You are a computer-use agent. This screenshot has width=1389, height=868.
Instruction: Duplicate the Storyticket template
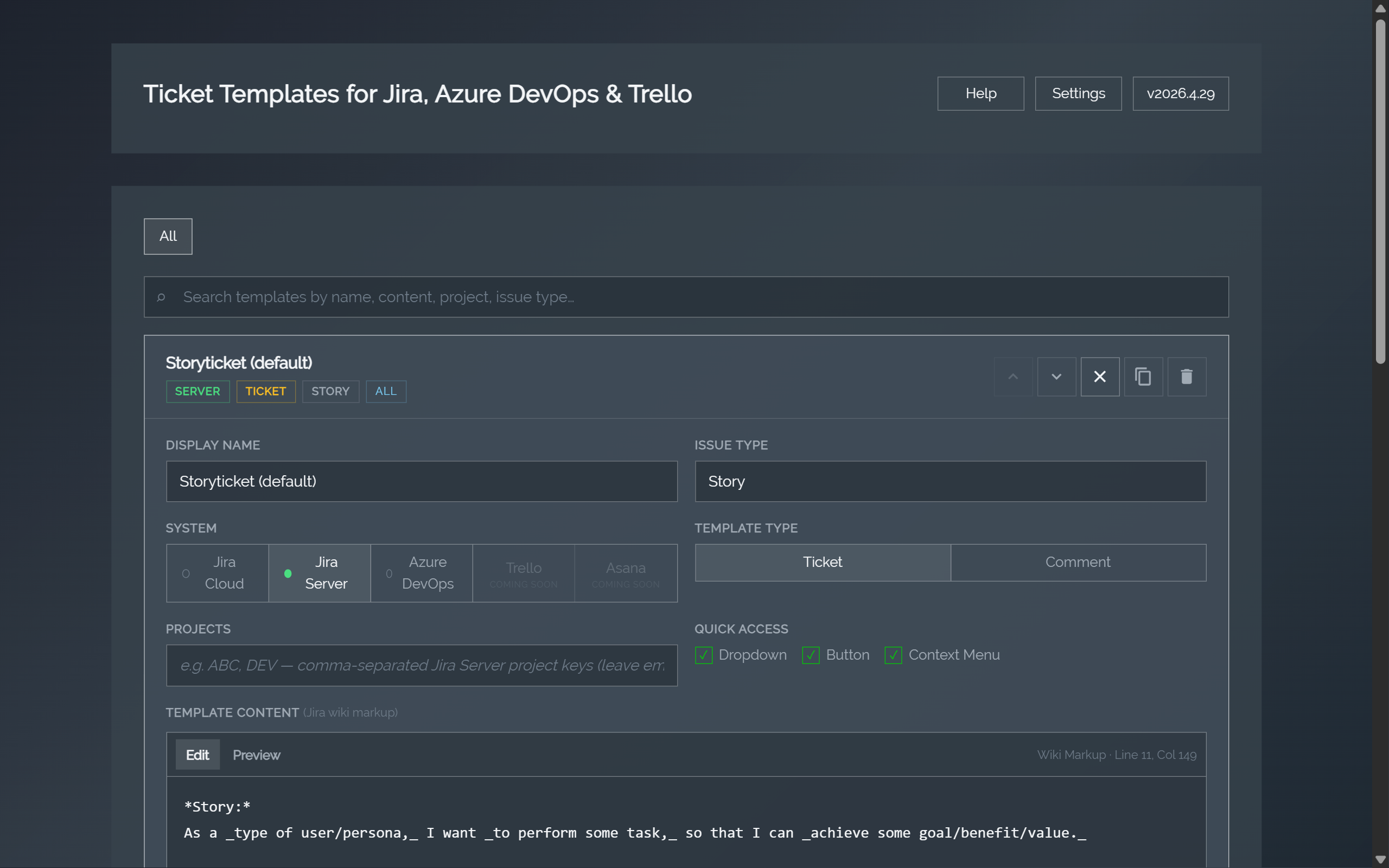coord(1143,376)
